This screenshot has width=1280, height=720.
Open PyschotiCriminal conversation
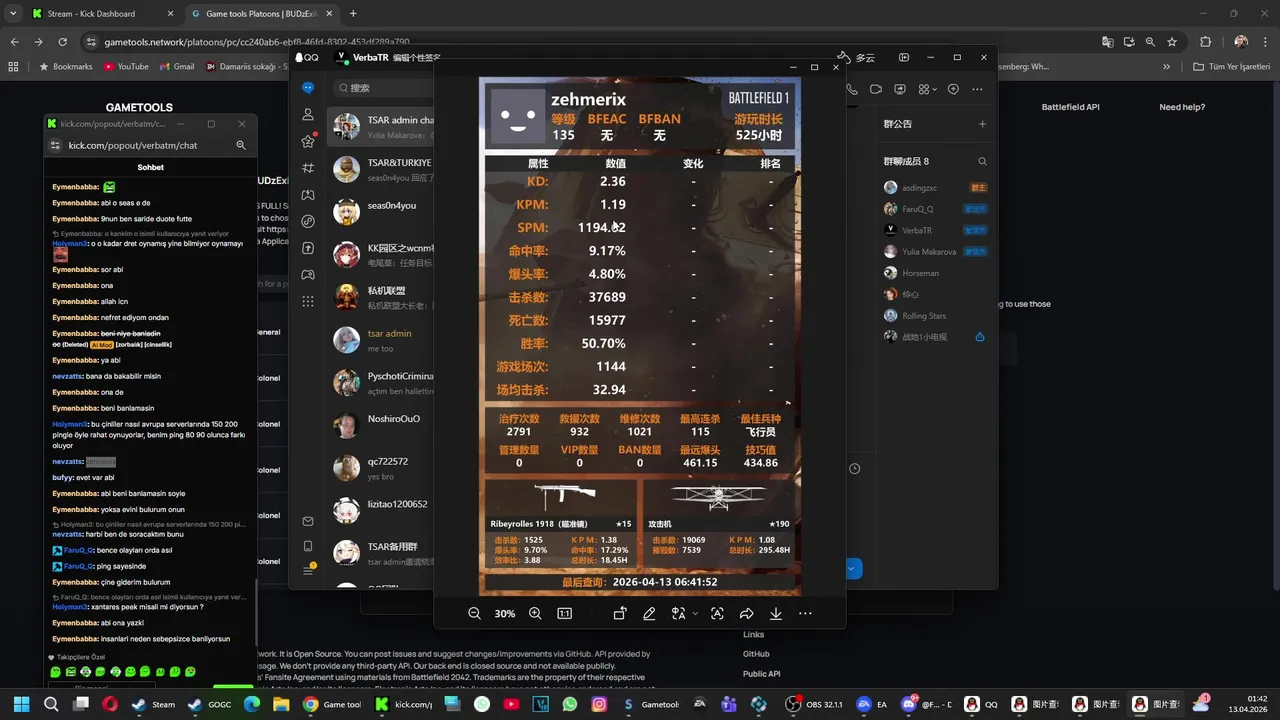coord(382,383)
